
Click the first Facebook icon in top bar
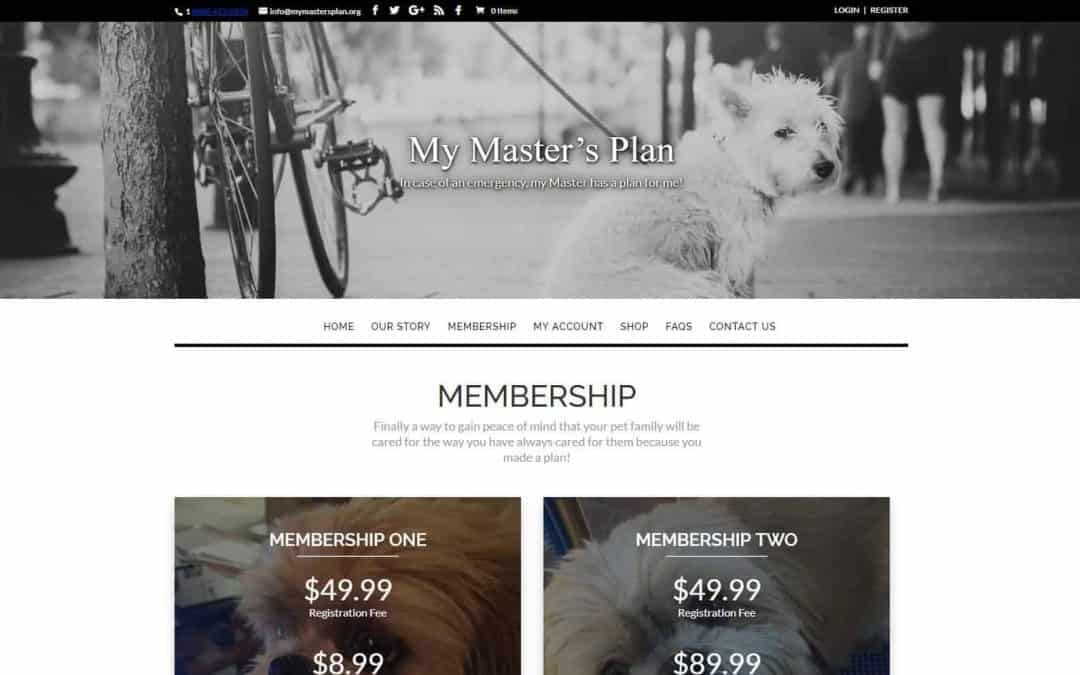[x=375, y=10]
